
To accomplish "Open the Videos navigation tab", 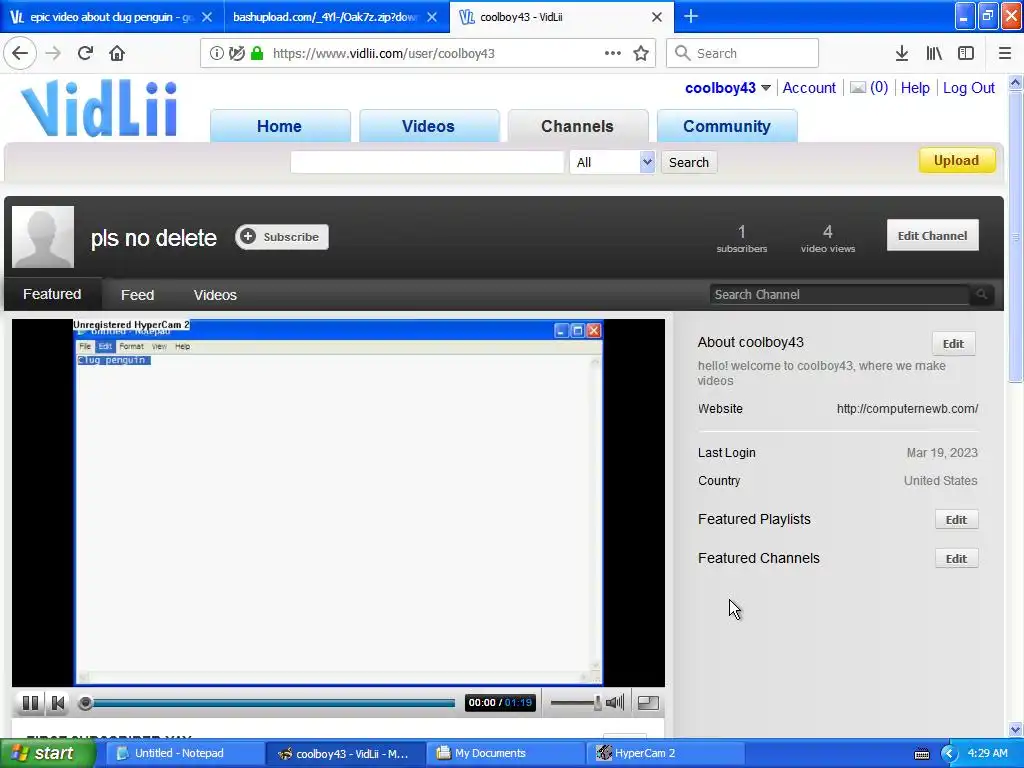I will coord(428,126).
